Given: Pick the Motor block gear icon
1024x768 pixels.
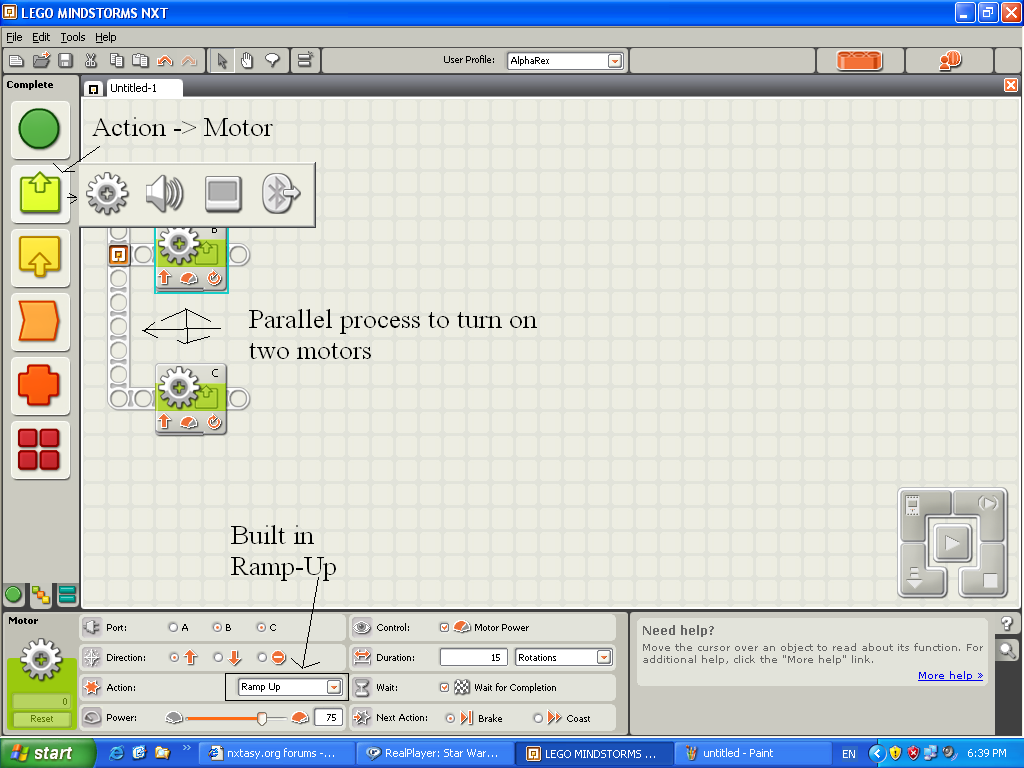Looking at the screenshot, I should click(107, 193).
